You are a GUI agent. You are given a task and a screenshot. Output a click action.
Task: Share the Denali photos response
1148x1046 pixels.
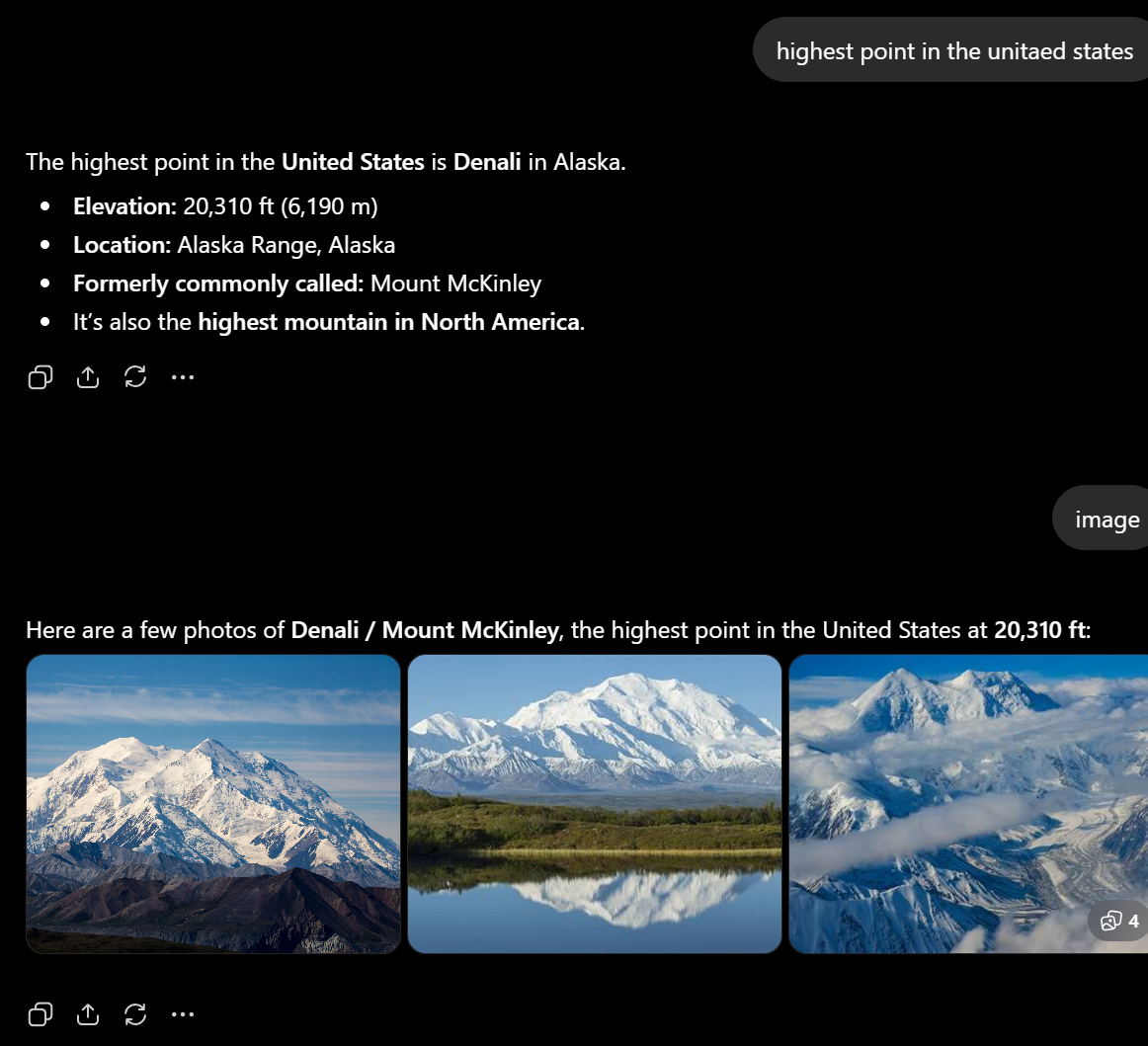[88, 1013]
